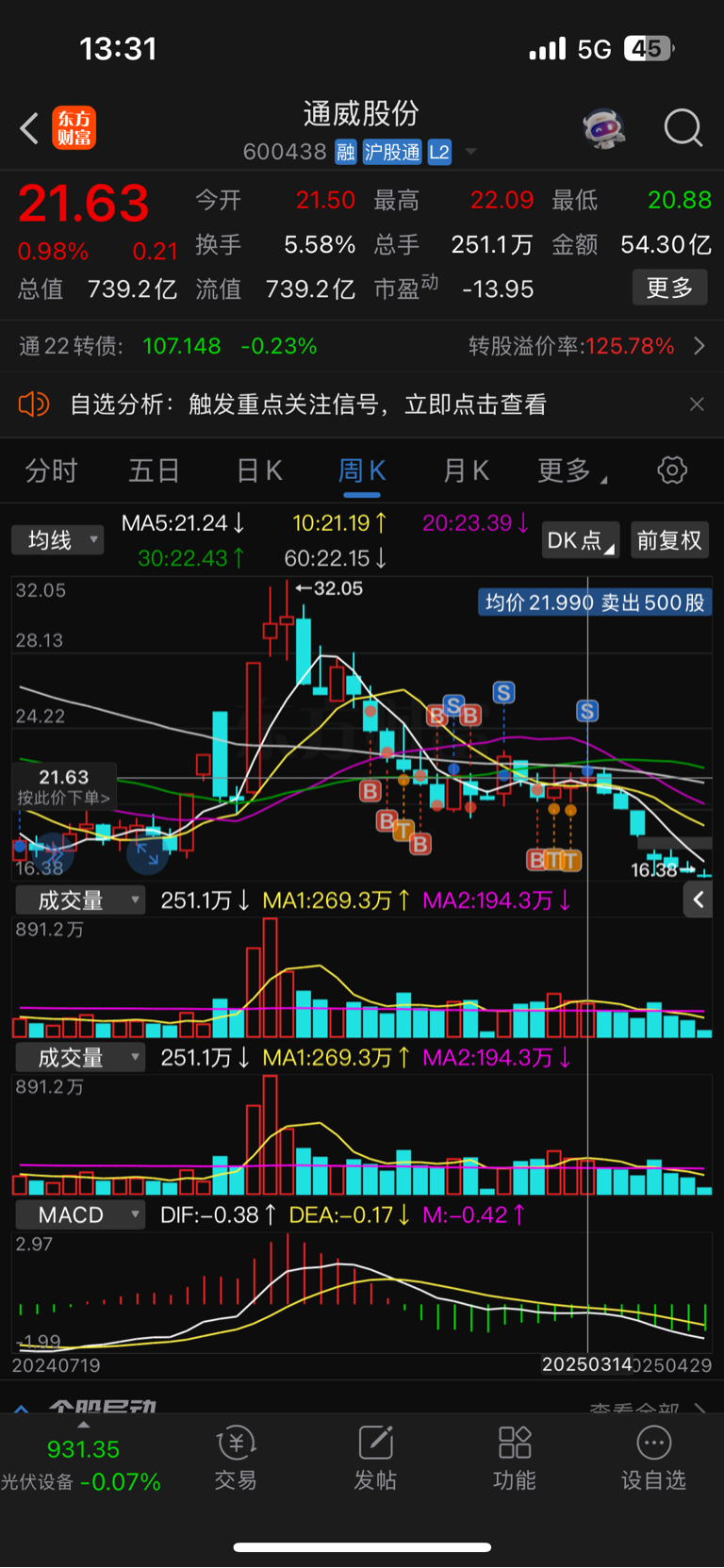Switch to the 日K tab
This screenshot has width=724, height=1568.
click(259, 470)
